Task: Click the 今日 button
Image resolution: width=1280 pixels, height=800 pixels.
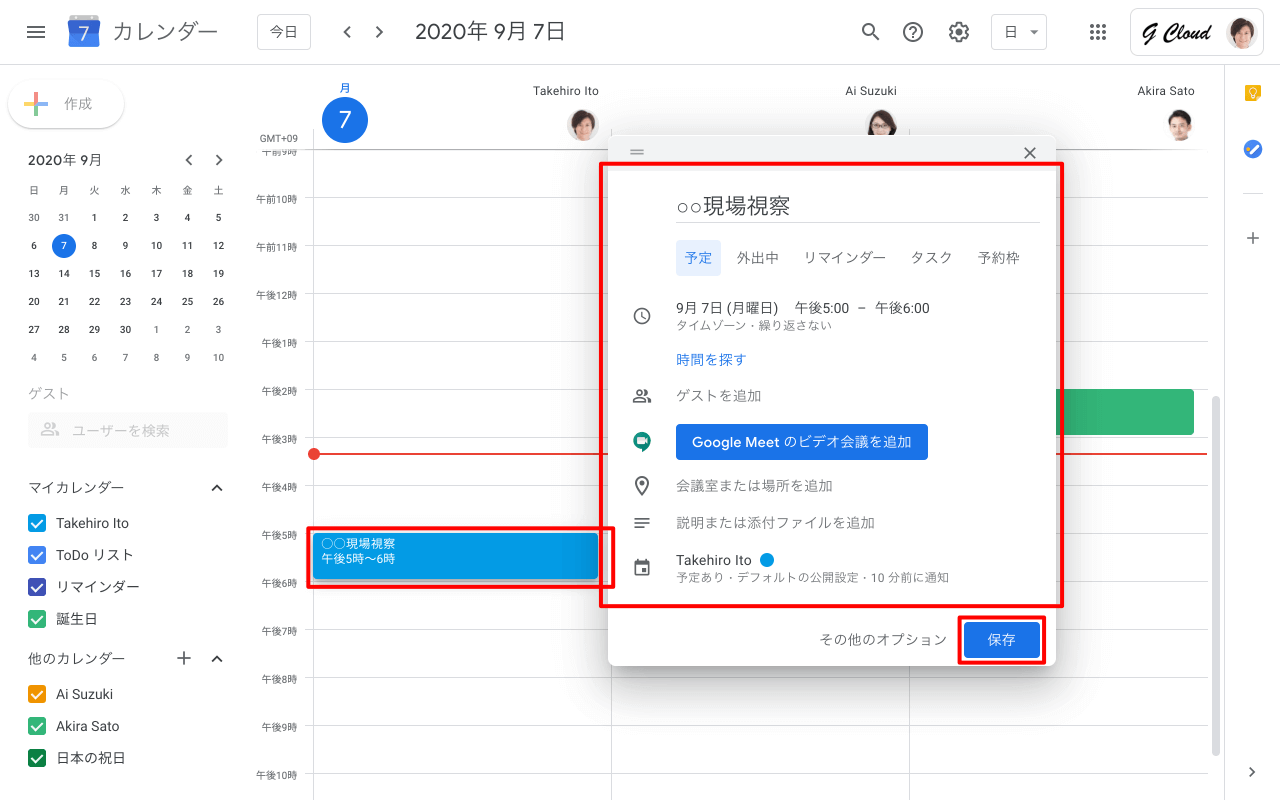Action: pos(284,32)
